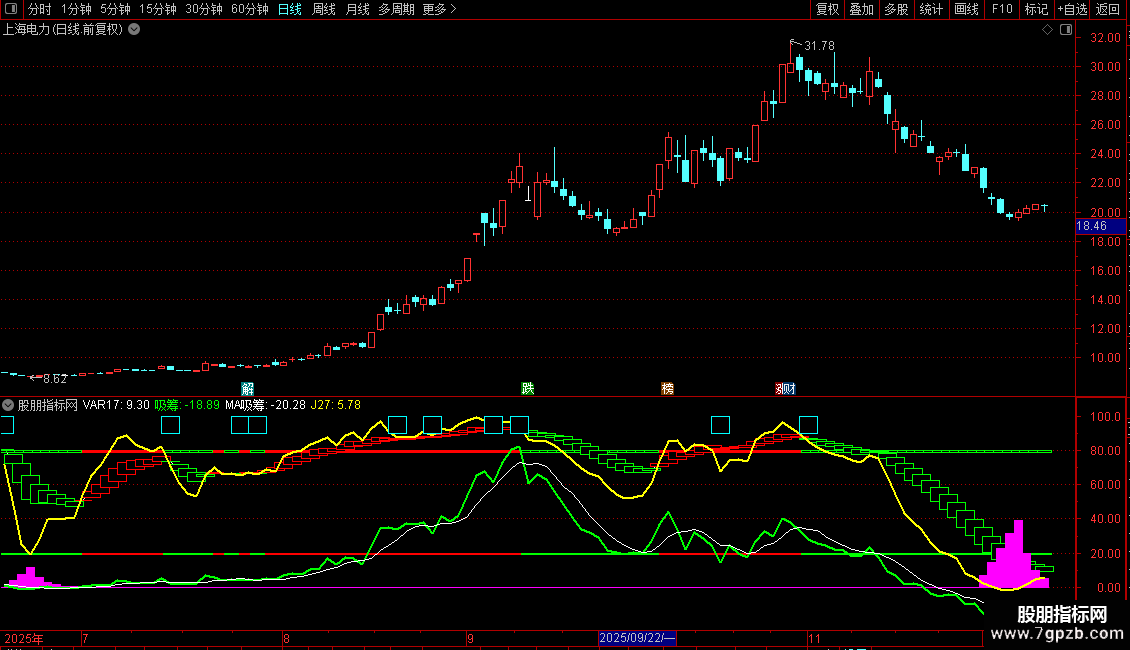The image size is (1130, 650).
Task: Expand the 上海电力 stock title dropdown
Action: coord(134,30)
